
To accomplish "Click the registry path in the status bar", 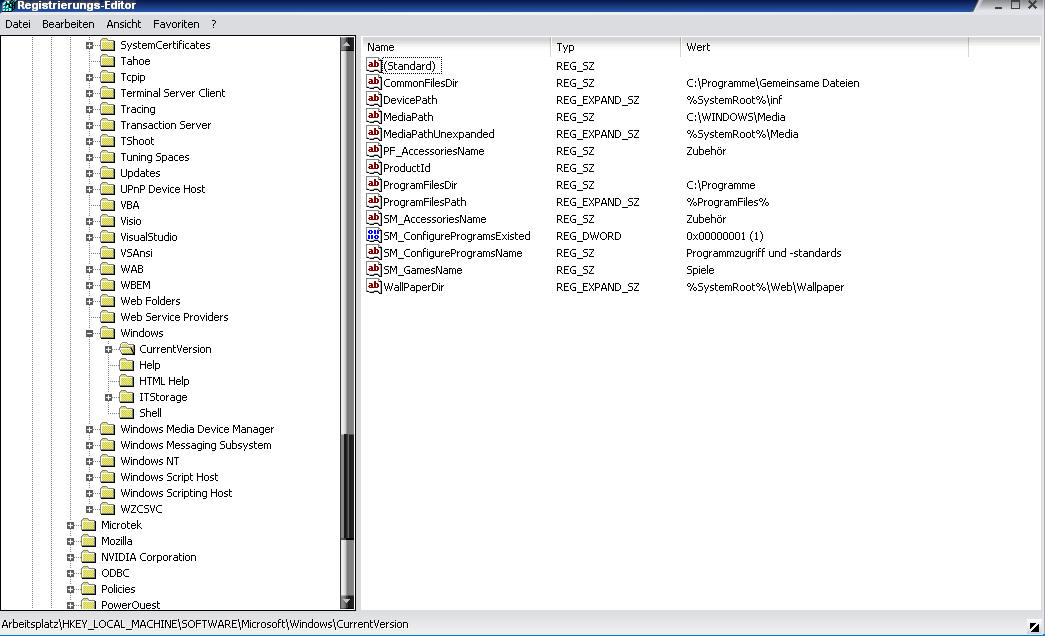I will (x=205, y=624).
